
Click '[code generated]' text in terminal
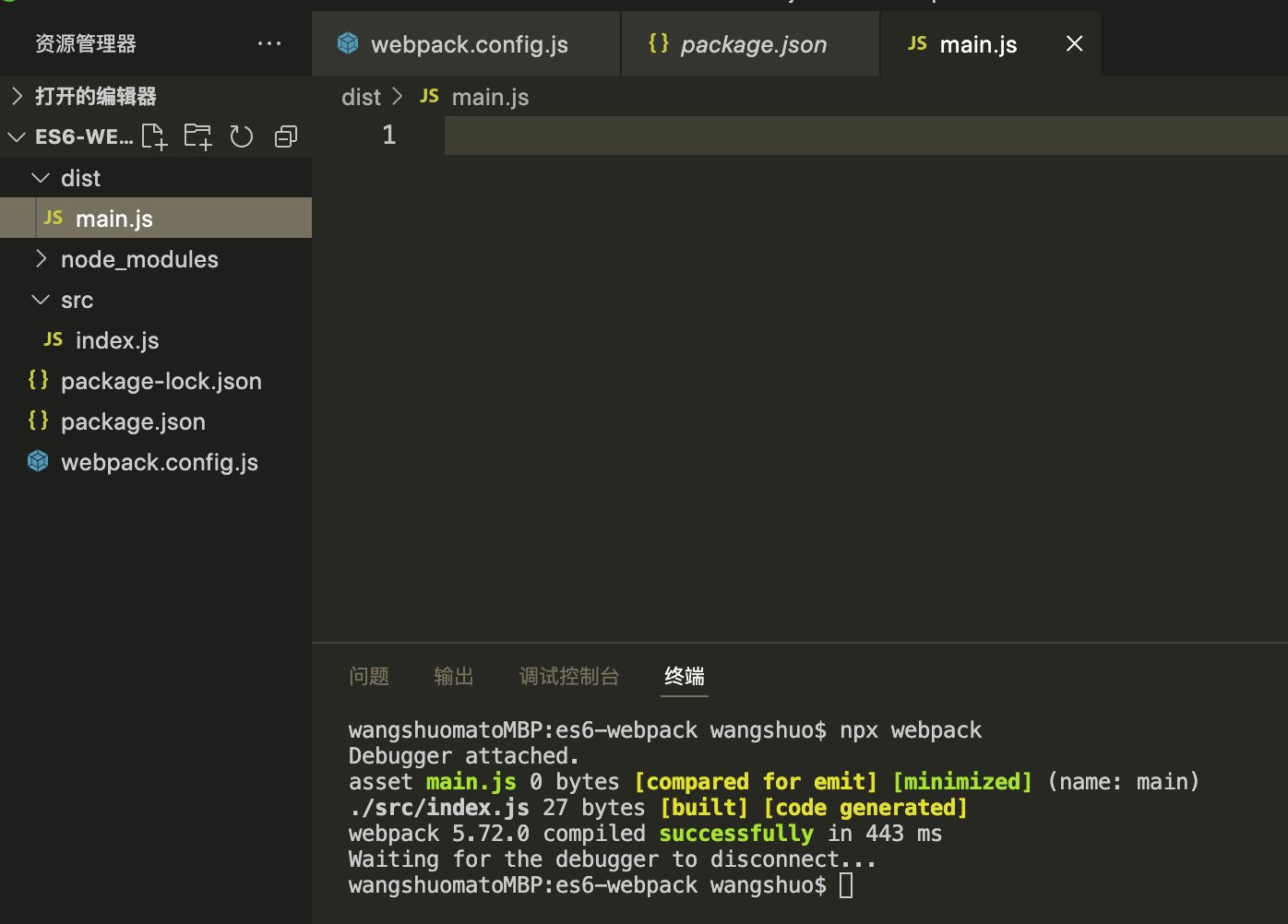865,808
